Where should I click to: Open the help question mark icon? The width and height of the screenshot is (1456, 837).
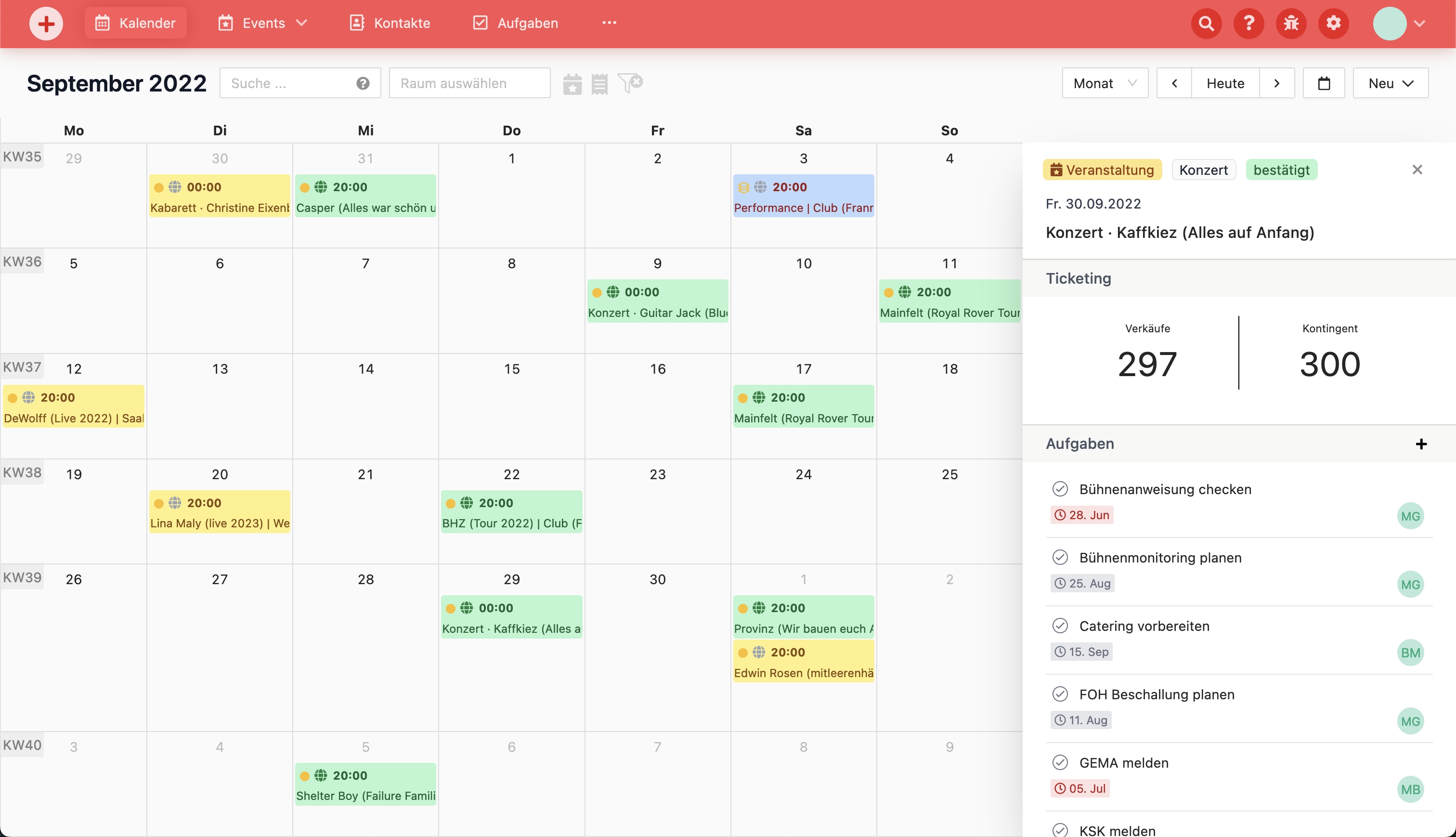pos(1248,24)
